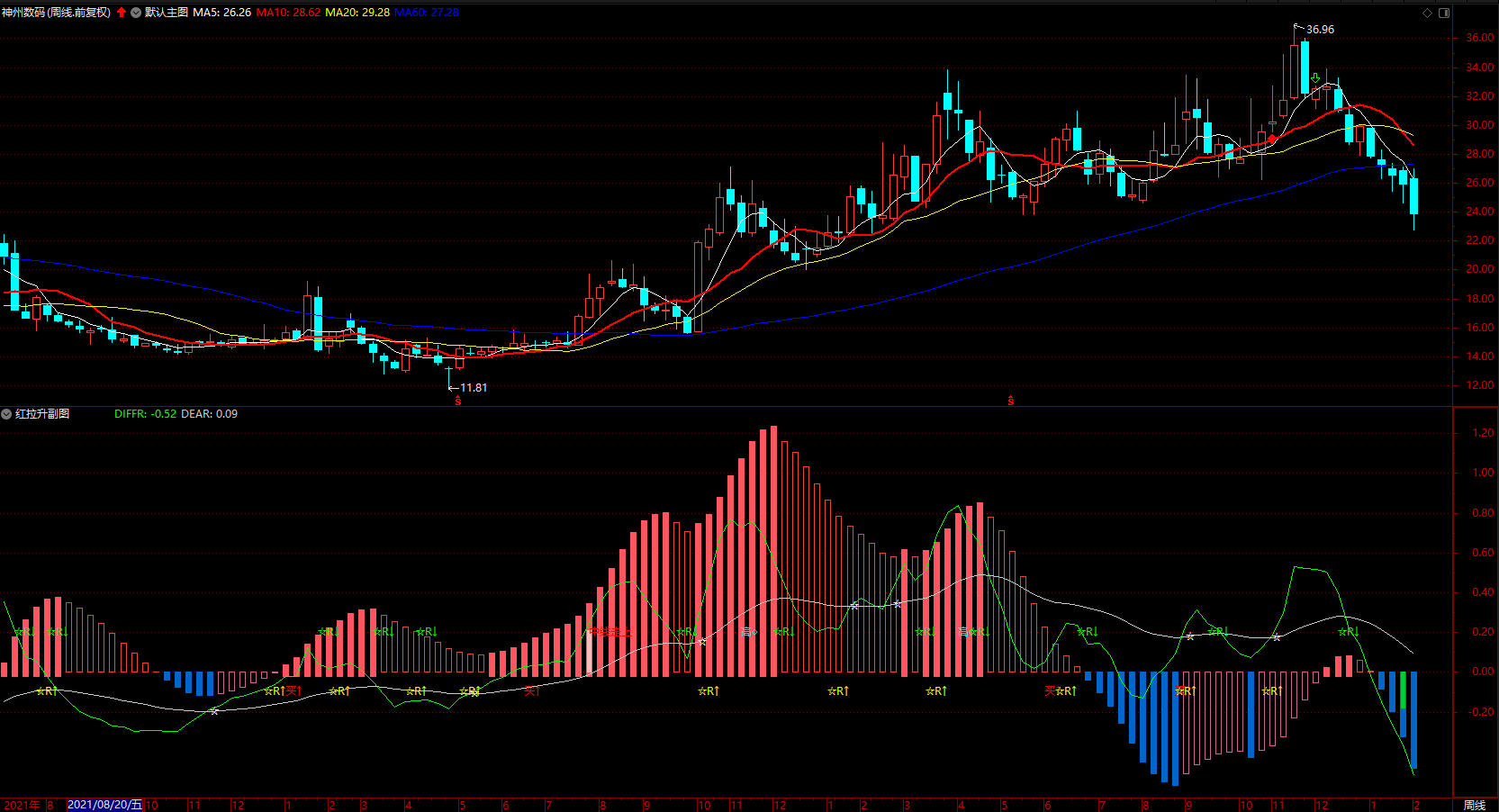1499x812 pixels.
Task: Click the 36.96 high price label
Action: point(1321,30)
